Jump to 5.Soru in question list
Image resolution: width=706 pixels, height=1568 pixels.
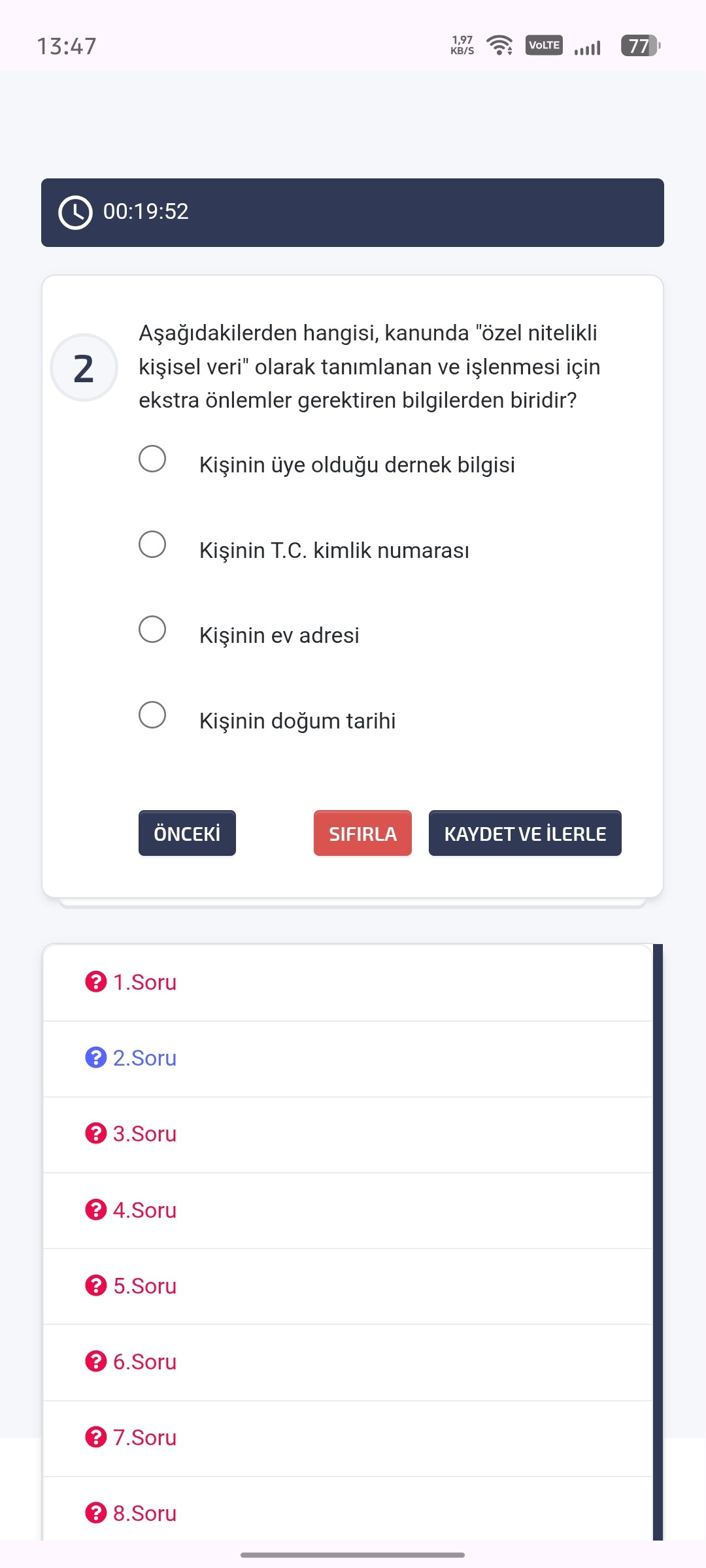[144, 1286]
